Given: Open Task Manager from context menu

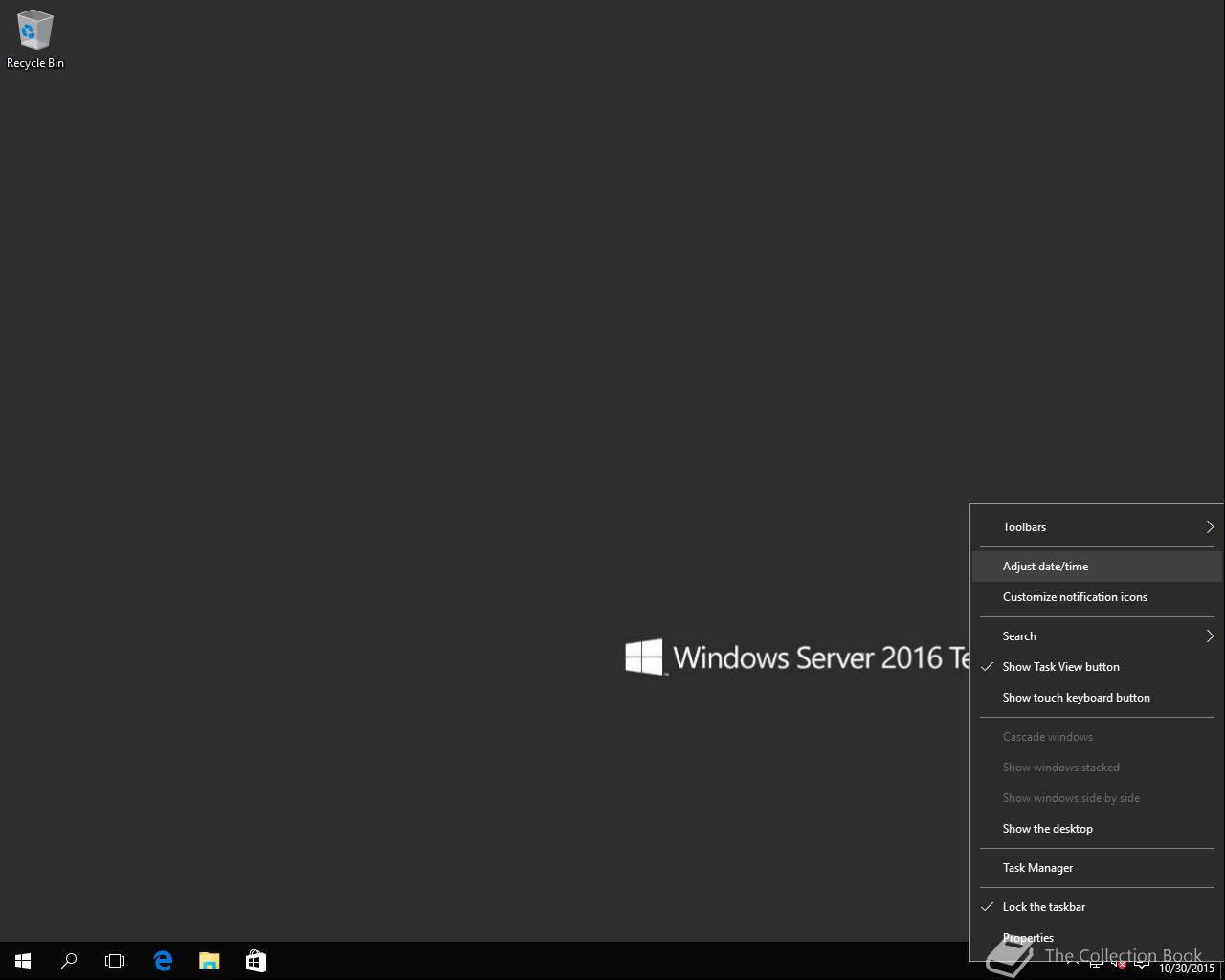Looking at the screenshot, I should click(1097, 868).
